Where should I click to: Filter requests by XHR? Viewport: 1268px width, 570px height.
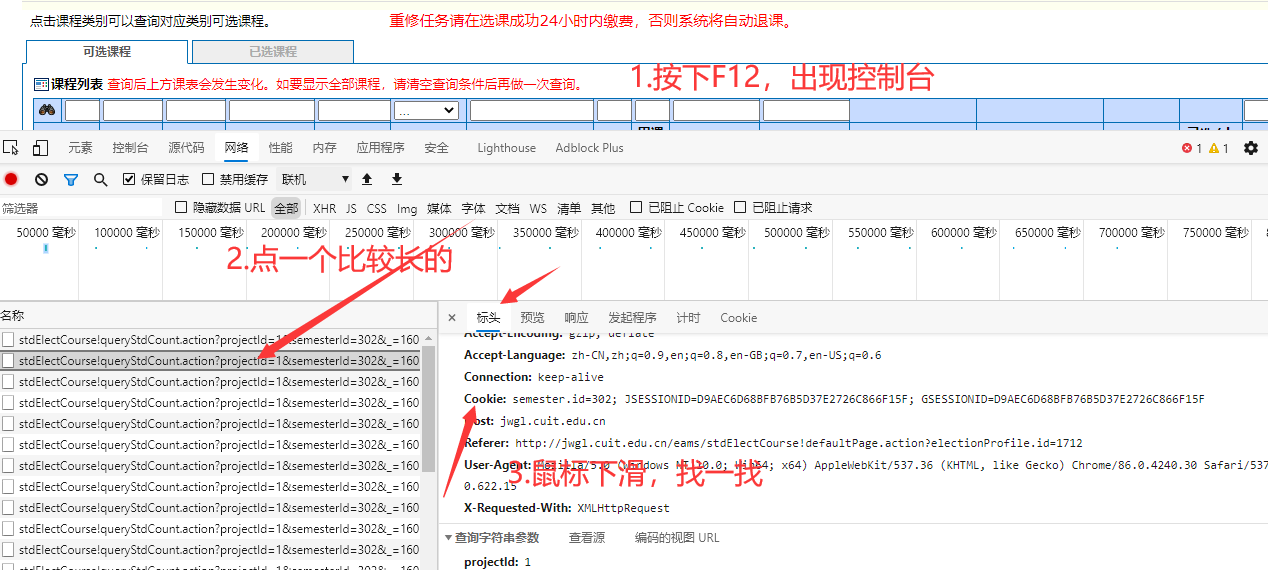point(325,208)
